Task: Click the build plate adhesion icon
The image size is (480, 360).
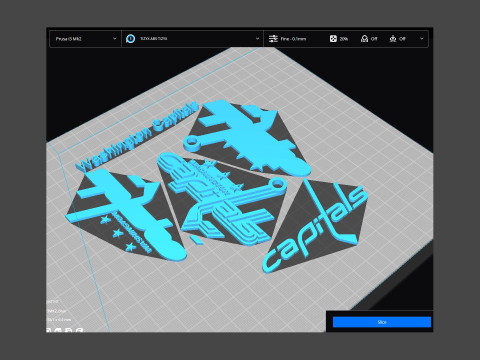Action: click(393, 39)
